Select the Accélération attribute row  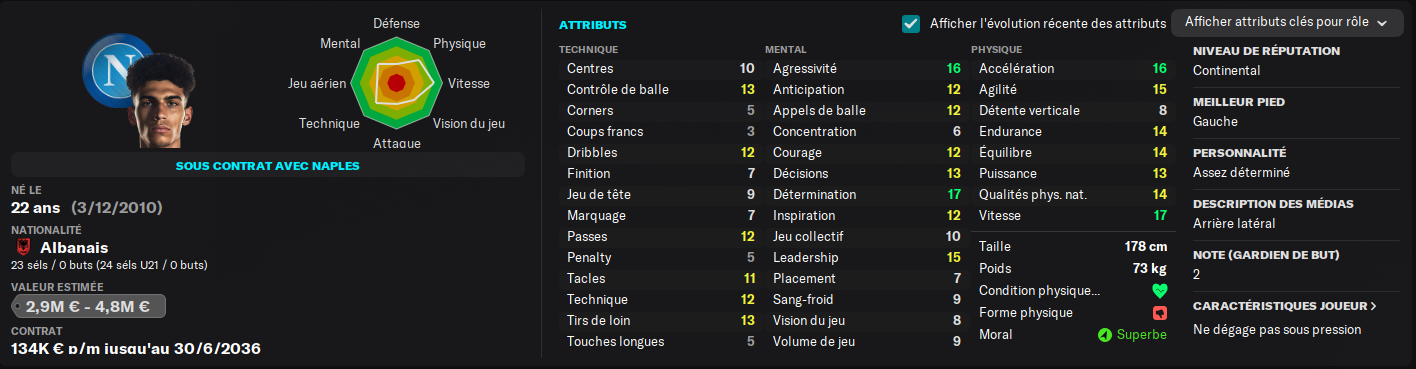[x=1073, y=68]
